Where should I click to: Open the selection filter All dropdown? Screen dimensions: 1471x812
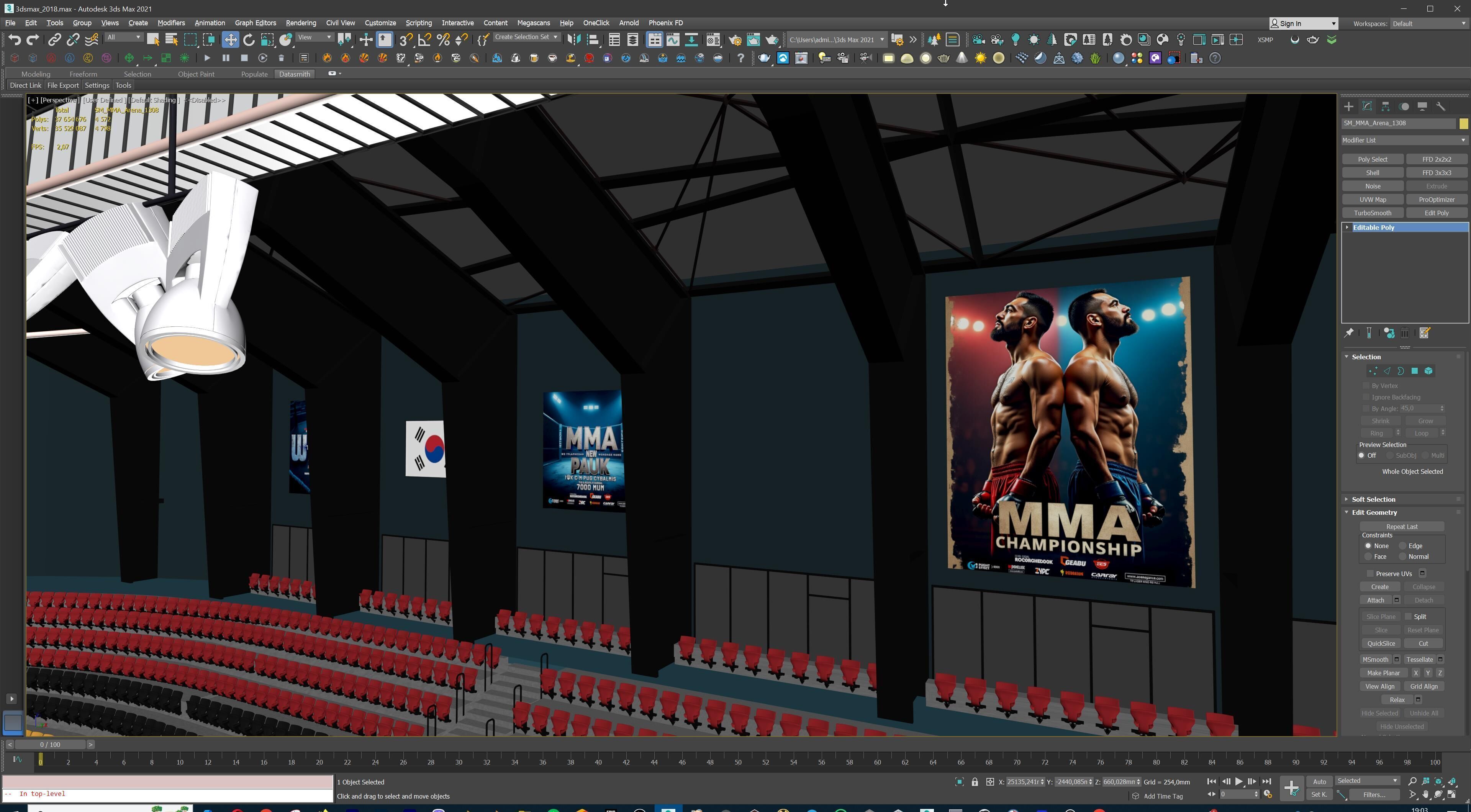124,38
